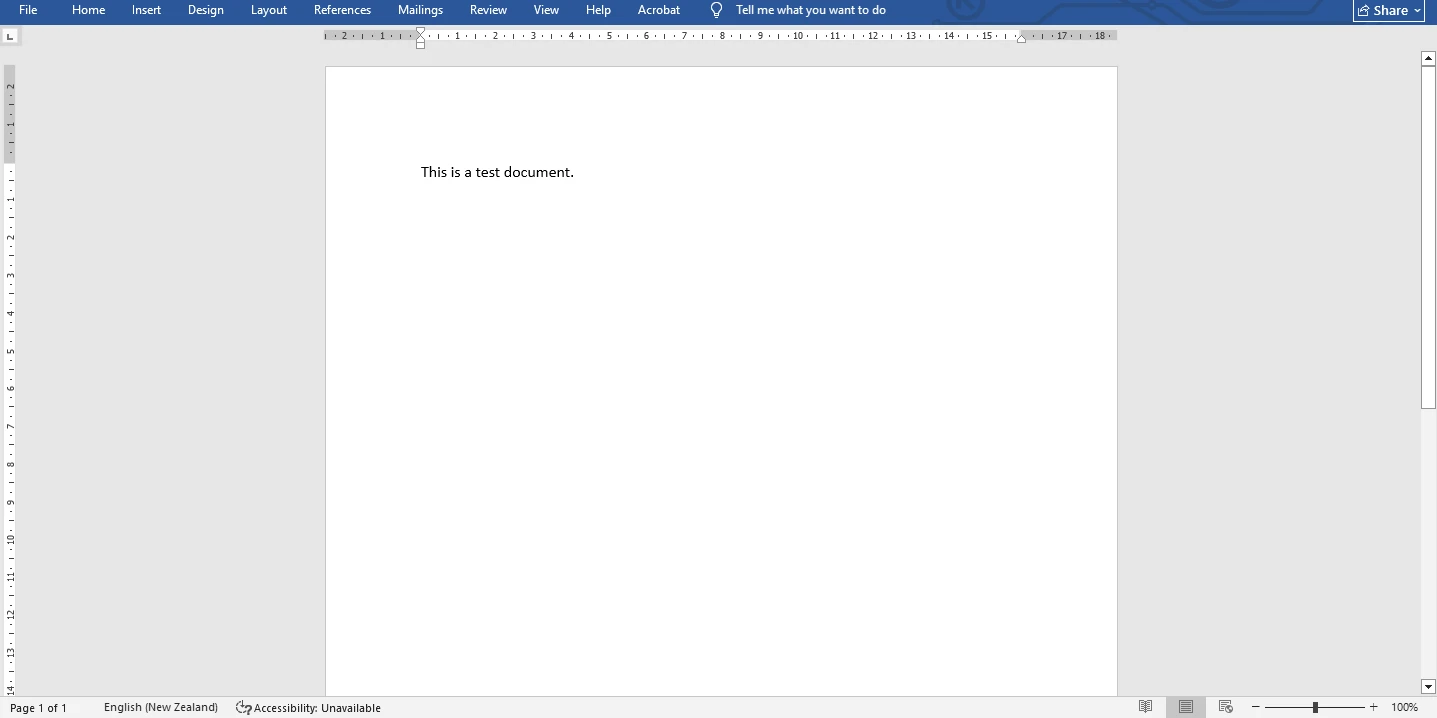The width and height of the screenshot is (1437, 718).
Task: Open the Share dropdown
Action: pyautogui.click(x=1388, y=10)
